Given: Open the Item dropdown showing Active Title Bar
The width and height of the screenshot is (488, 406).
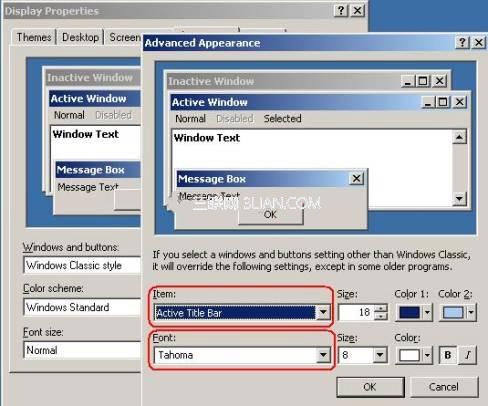Looking at the screenshot, I should click(242, 313).
